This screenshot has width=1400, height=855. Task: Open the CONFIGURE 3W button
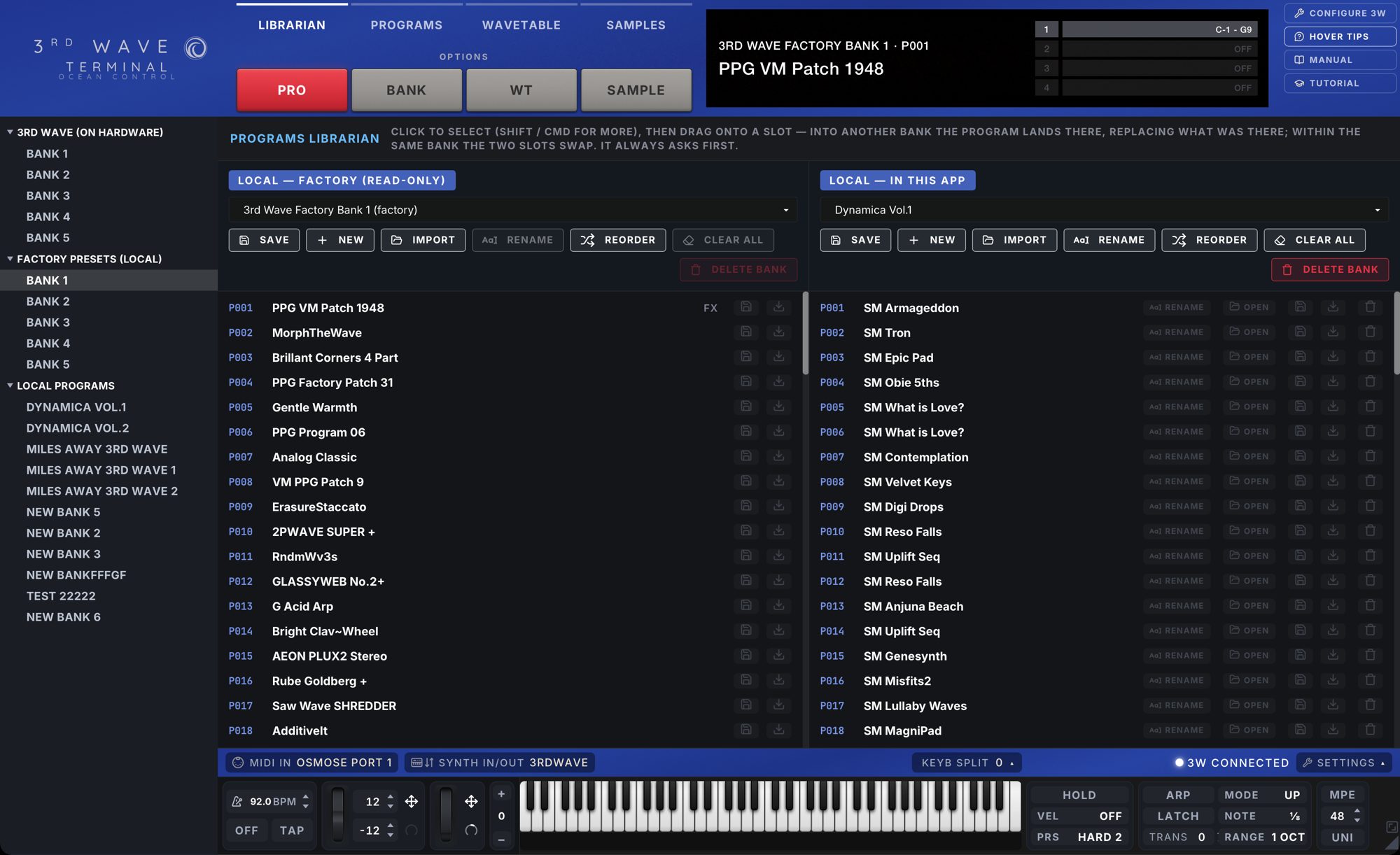point(1340,13)
